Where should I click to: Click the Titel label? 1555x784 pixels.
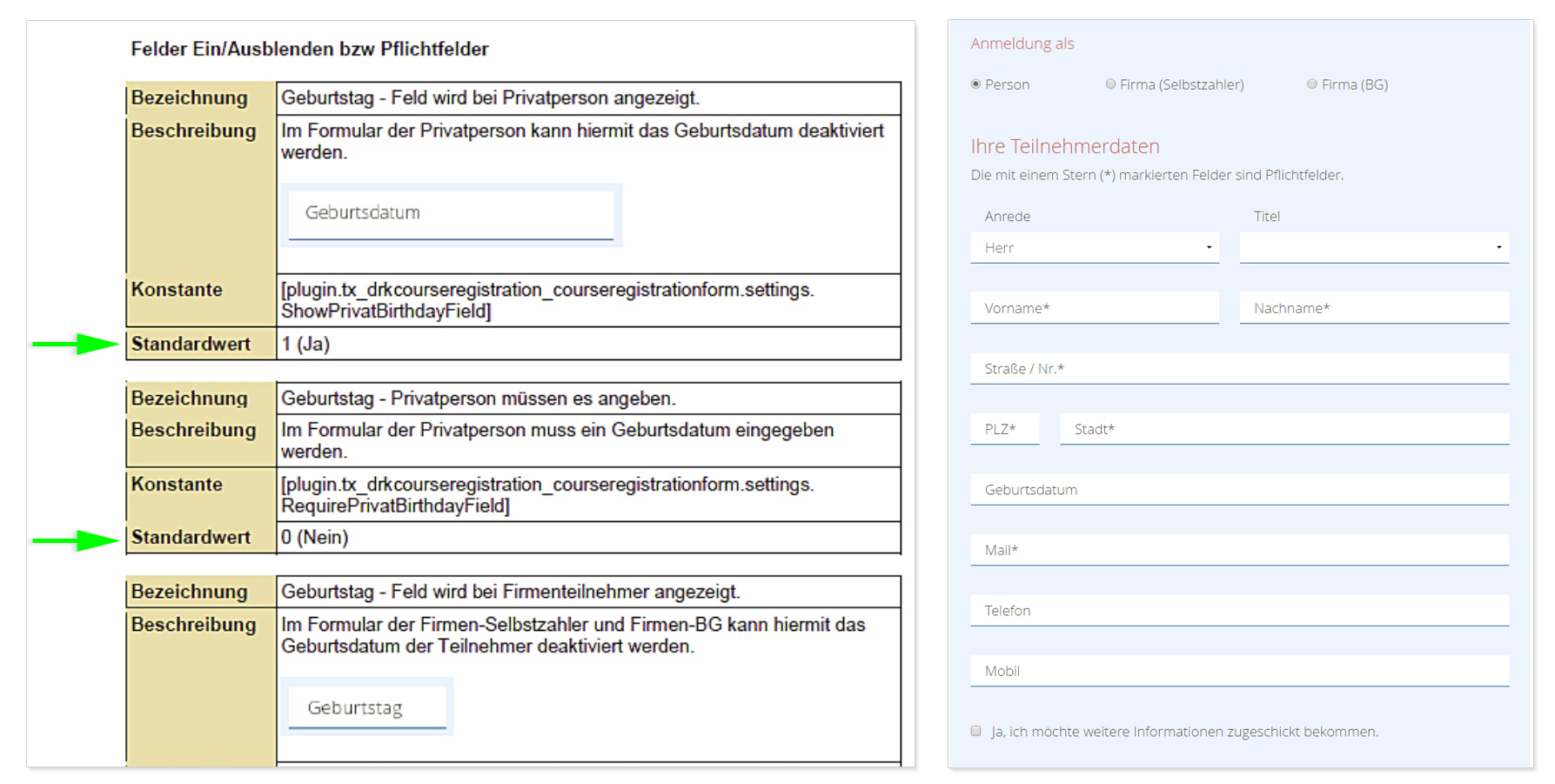tap(1267, 216)
